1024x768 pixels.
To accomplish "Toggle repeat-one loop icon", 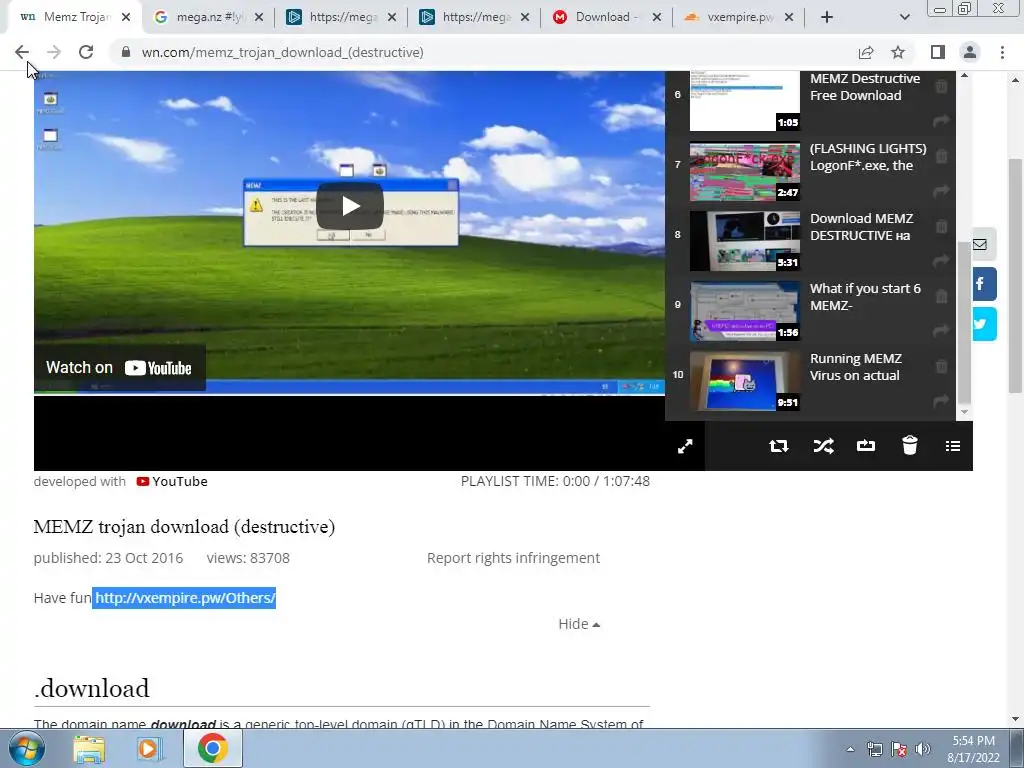I will coord(866,446).
